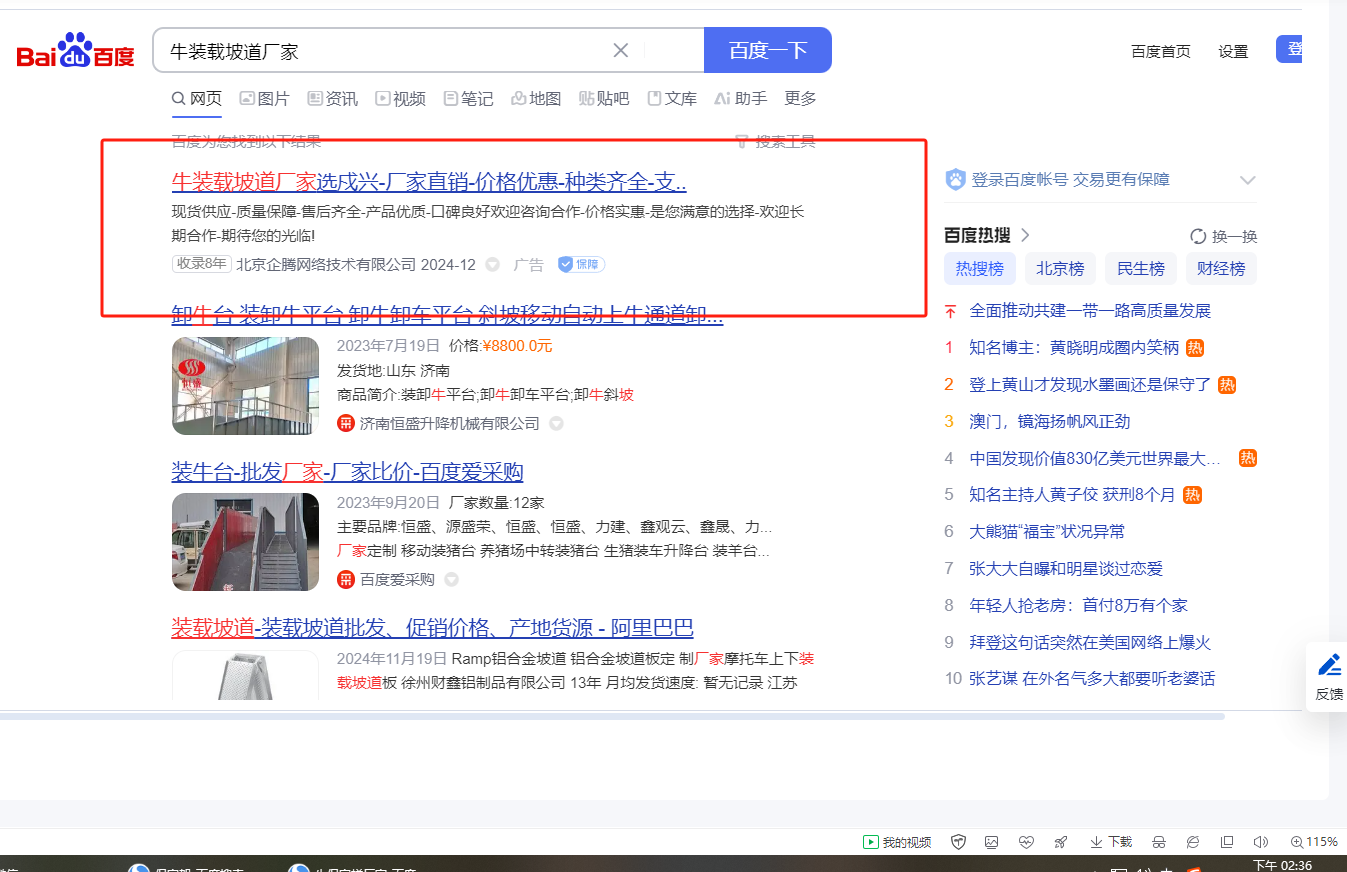Viewport: 1347px width, 872px height.
Task: Click the 换一换 refresh icon
Action: [1198, 237]
